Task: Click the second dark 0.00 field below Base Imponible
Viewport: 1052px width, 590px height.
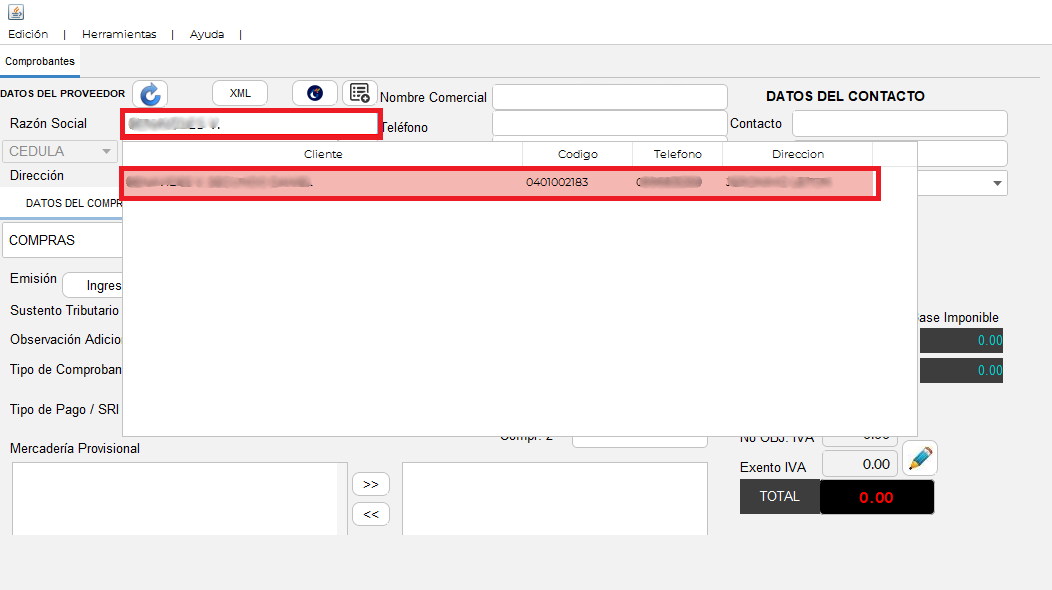Action: click(x=961, y=371)
